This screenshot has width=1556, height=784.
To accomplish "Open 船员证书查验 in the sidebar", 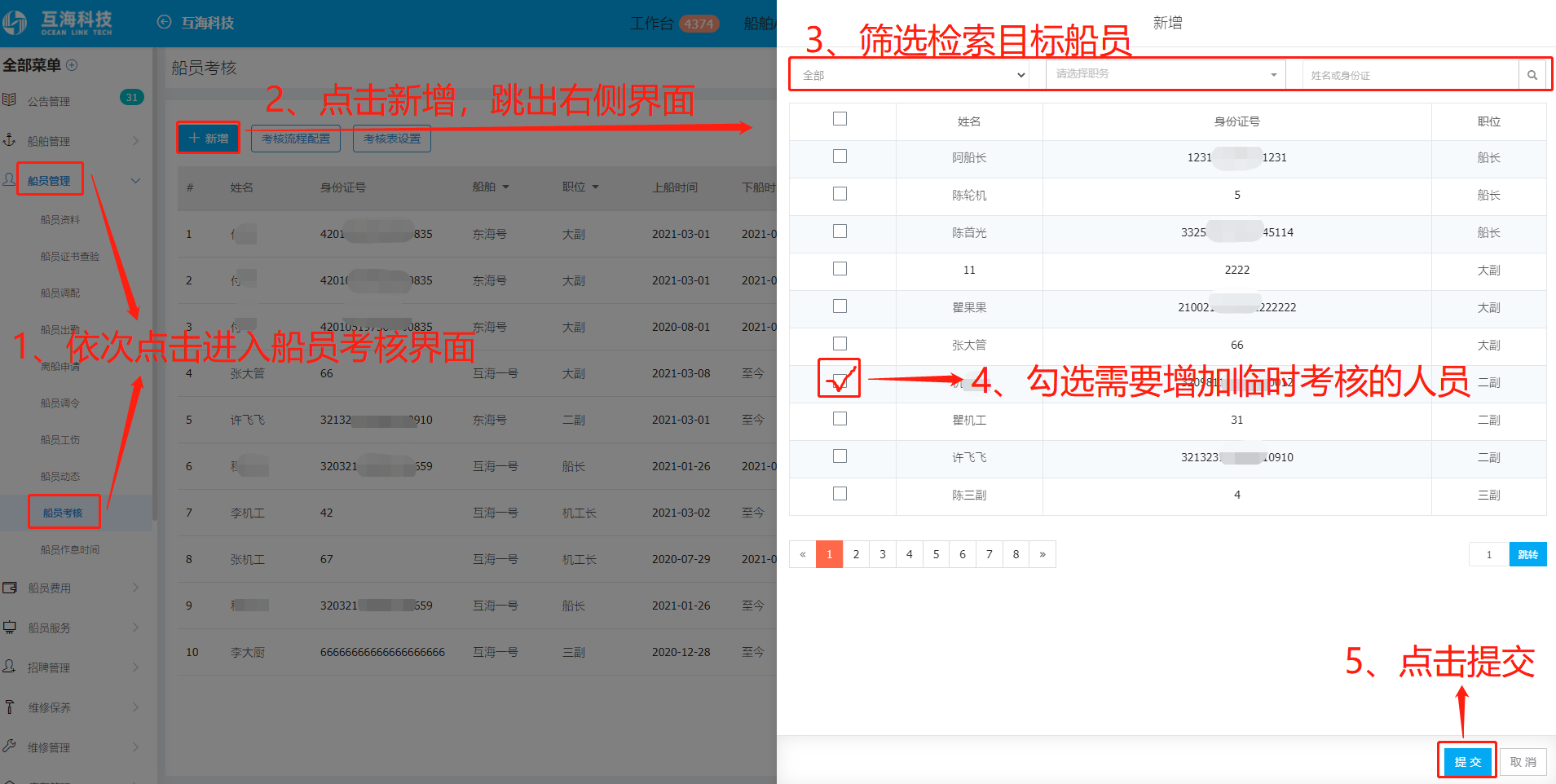I will pos(70,257).
